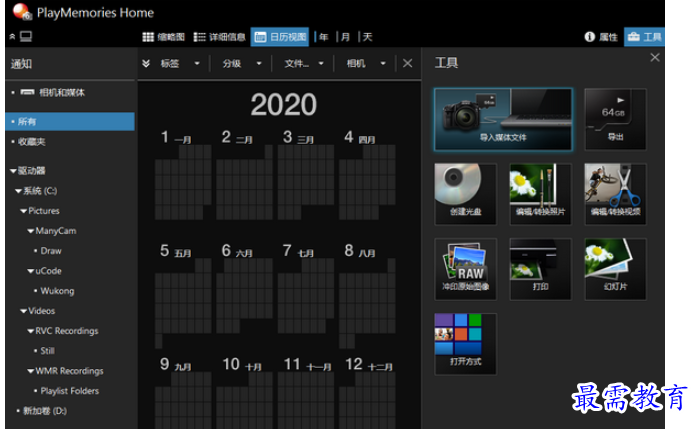Open the 打开方式 open-with tool

pyautogui.click(x=465, y=344)
